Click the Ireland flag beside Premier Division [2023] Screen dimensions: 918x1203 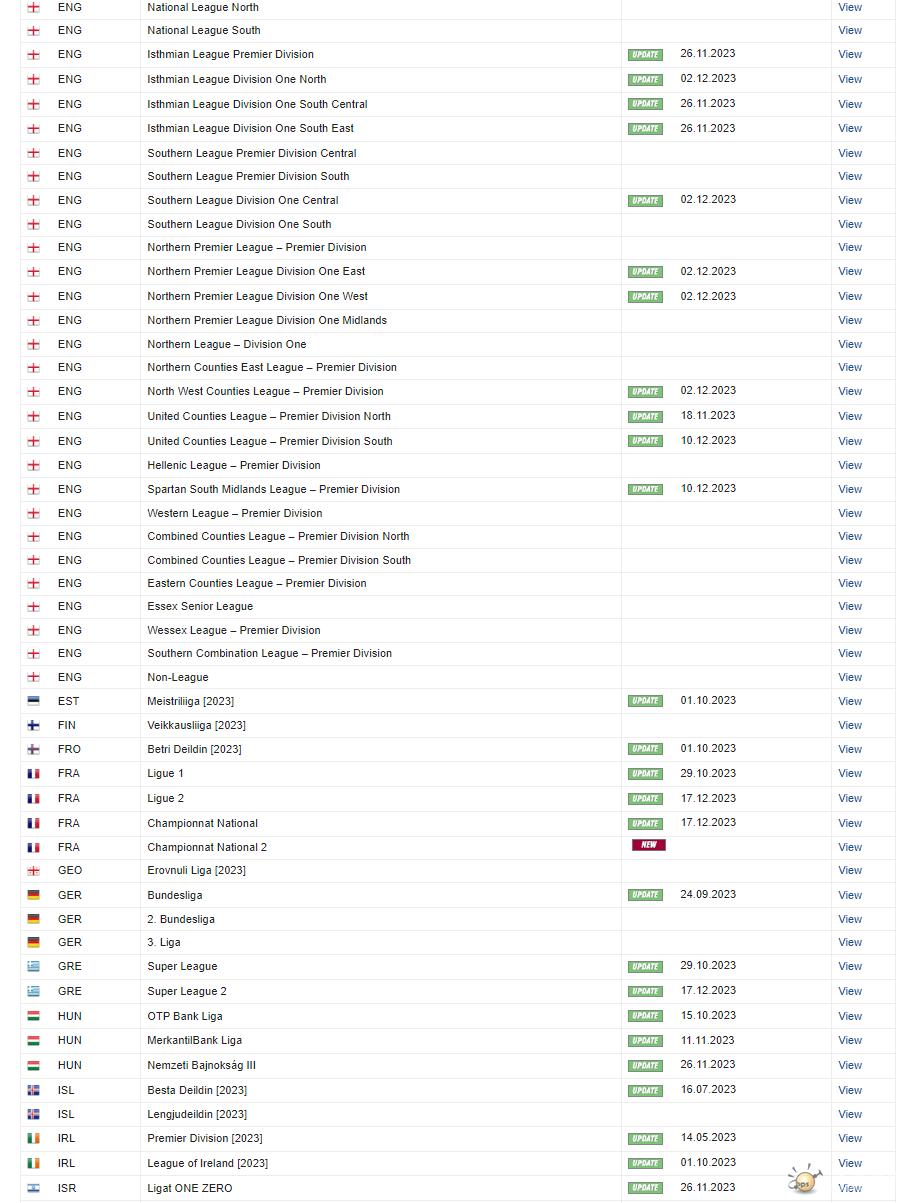[x=34, y=1138]
